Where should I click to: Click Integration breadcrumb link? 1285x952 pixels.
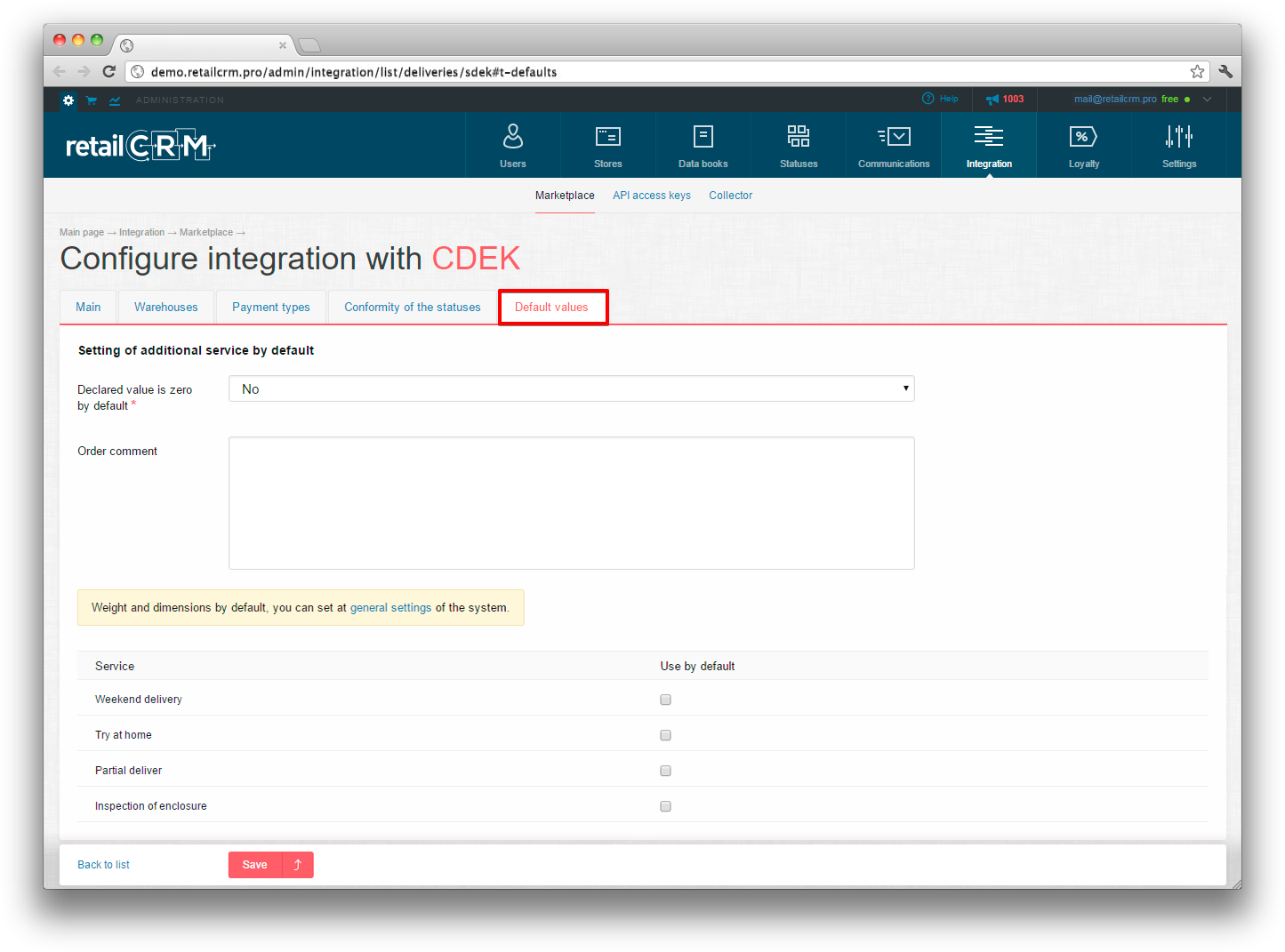click(142, 233)
